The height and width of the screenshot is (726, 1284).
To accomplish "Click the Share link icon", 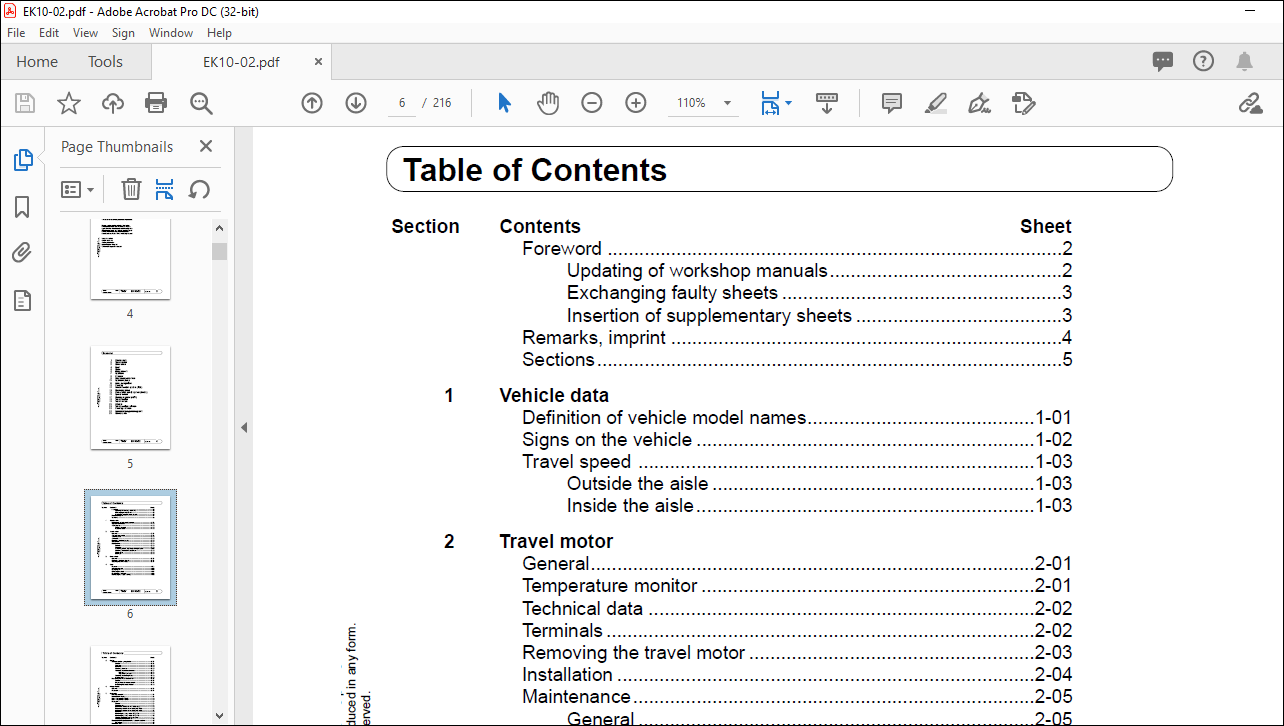I will 1250,103.
